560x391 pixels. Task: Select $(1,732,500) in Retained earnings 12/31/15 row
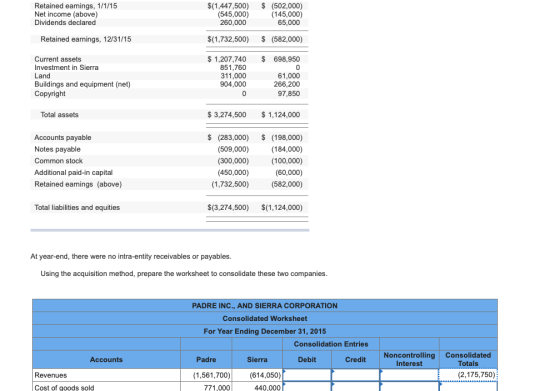(x=228, y=39)
